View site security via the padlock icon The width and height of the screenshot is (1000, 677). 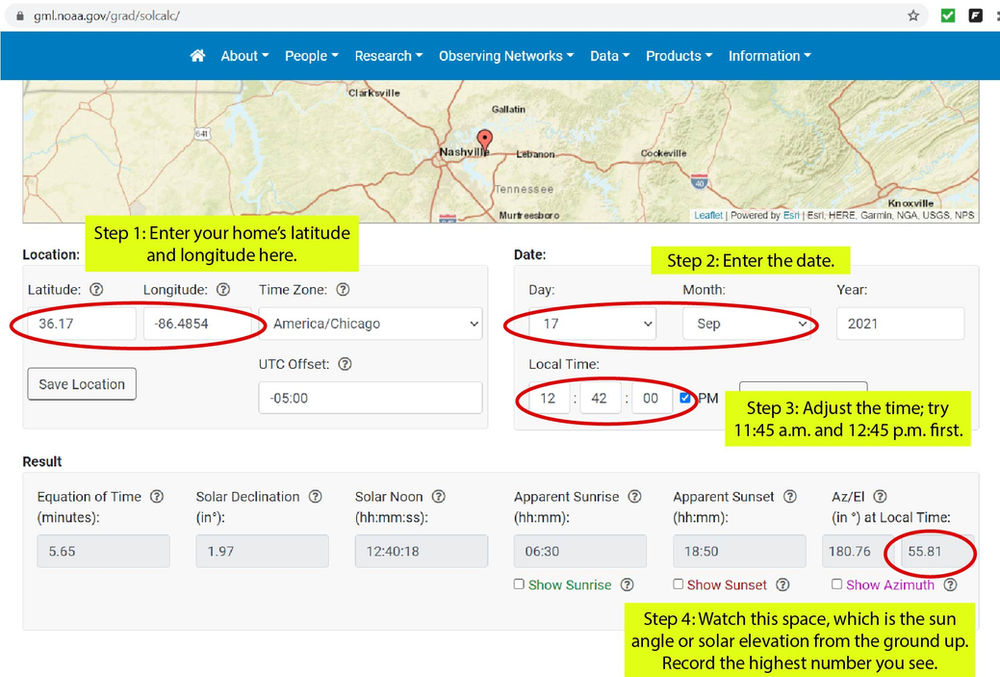pos(20,16)
